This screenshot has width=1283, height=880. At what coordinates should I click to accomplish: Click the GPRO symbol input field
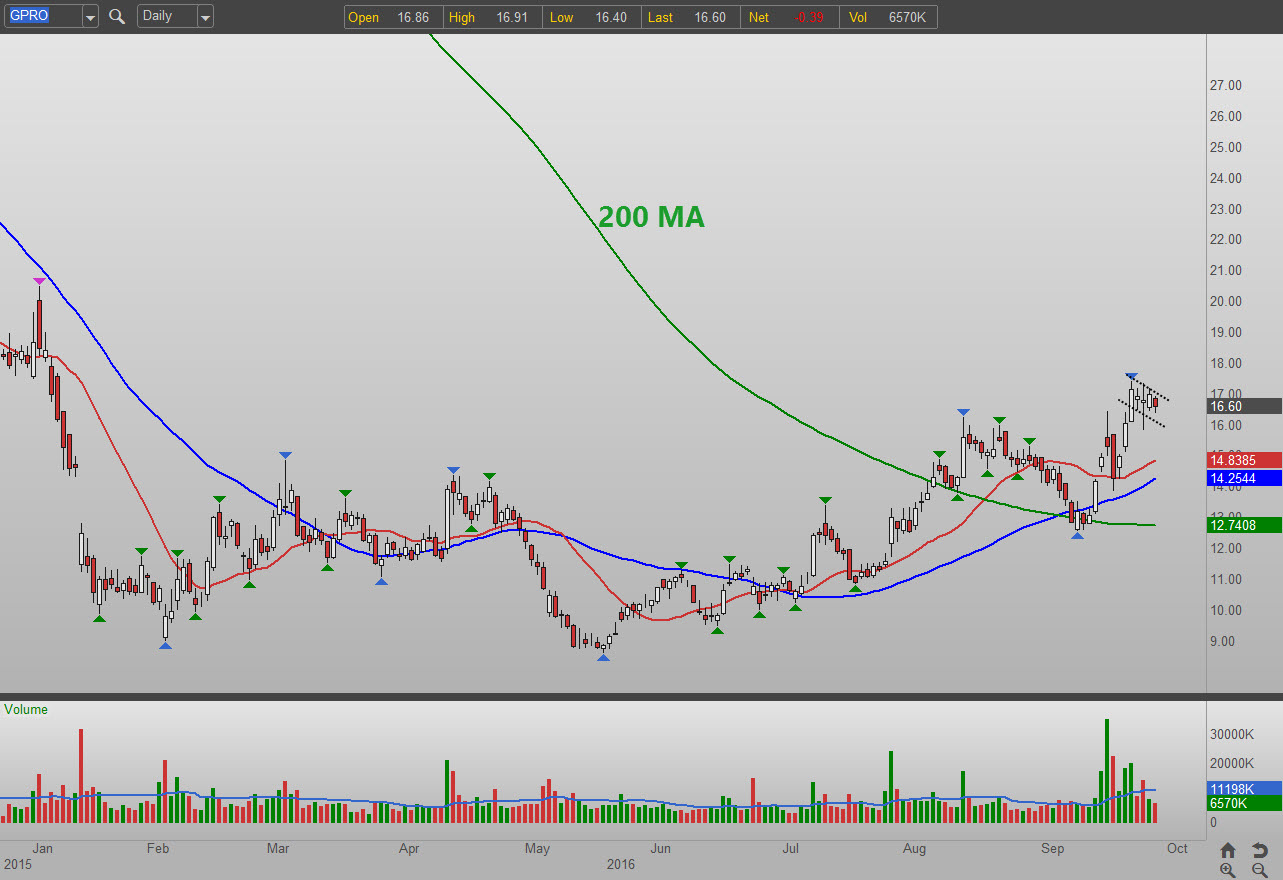coord(40,17)
